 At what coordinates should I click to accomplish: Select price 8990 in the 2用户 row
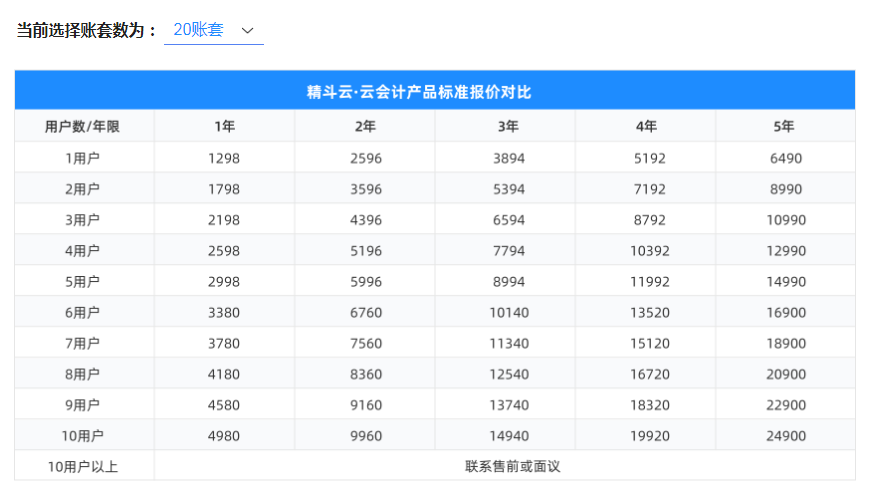[786, 189]
